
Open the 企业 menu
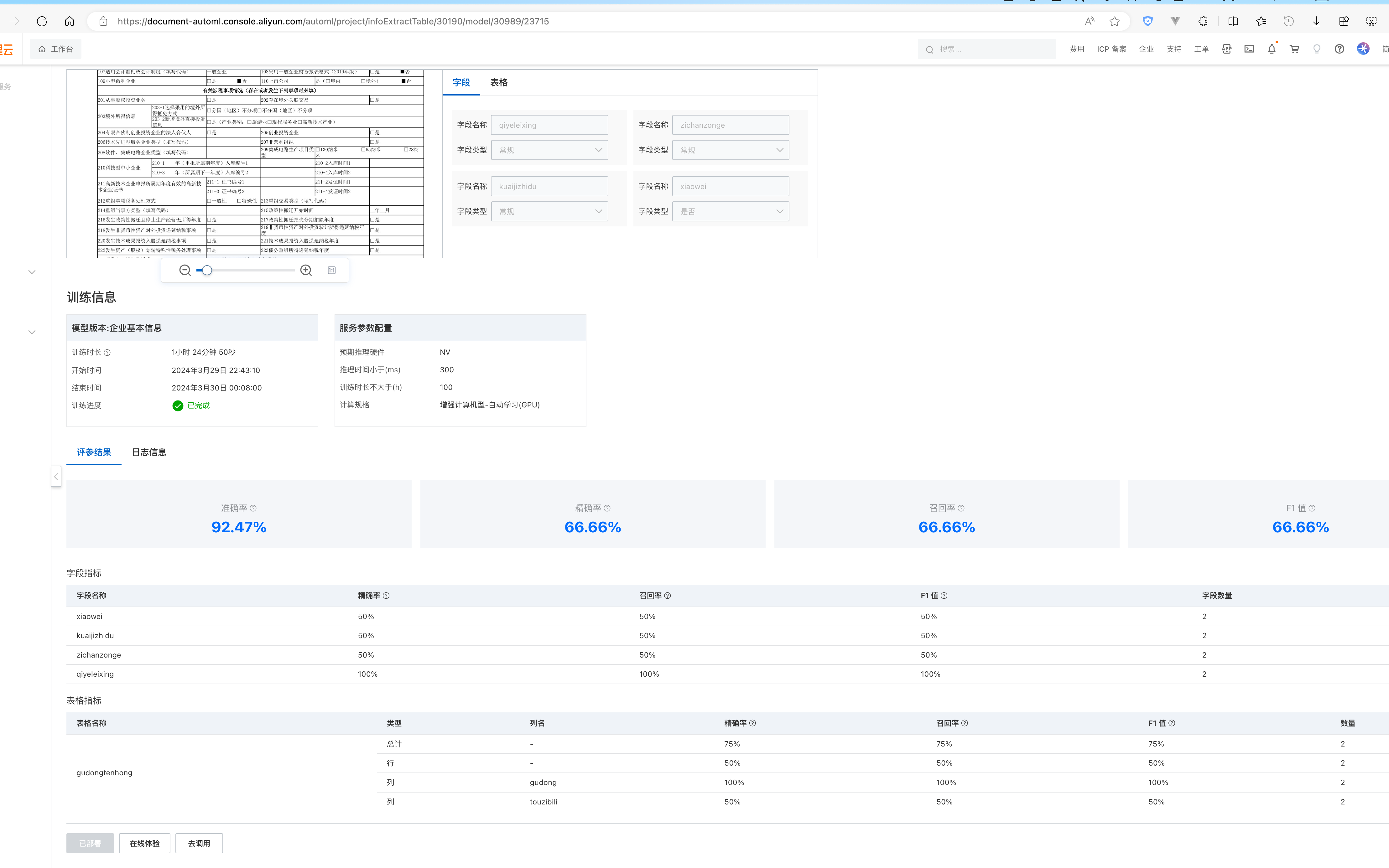point(1147,49)
